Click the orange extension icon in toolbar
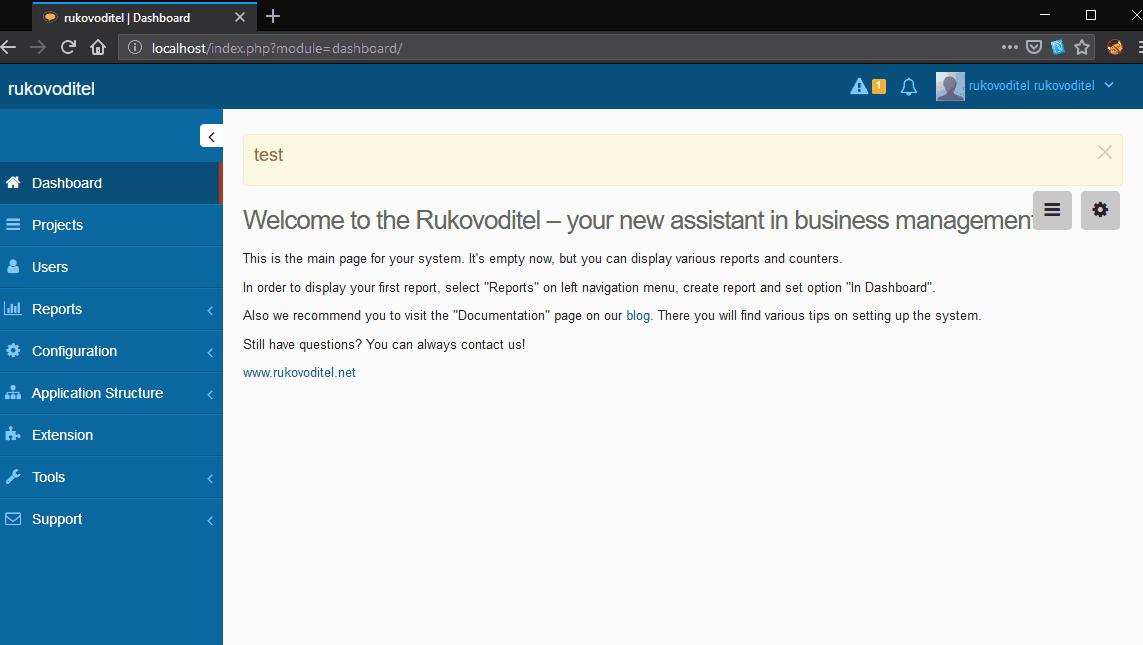This screenshot has width=1143, height=645. click(1115, 47)
